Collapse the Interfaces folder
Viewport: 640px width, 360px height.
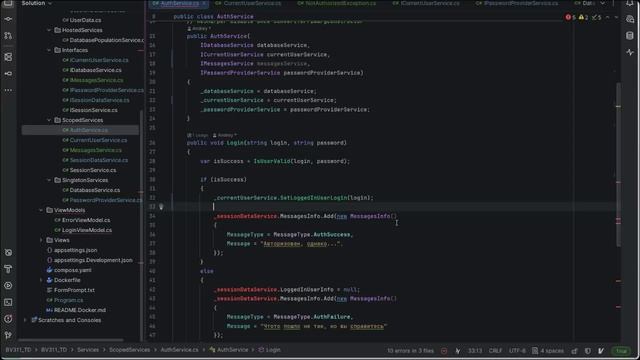click(x=49, y=50)
